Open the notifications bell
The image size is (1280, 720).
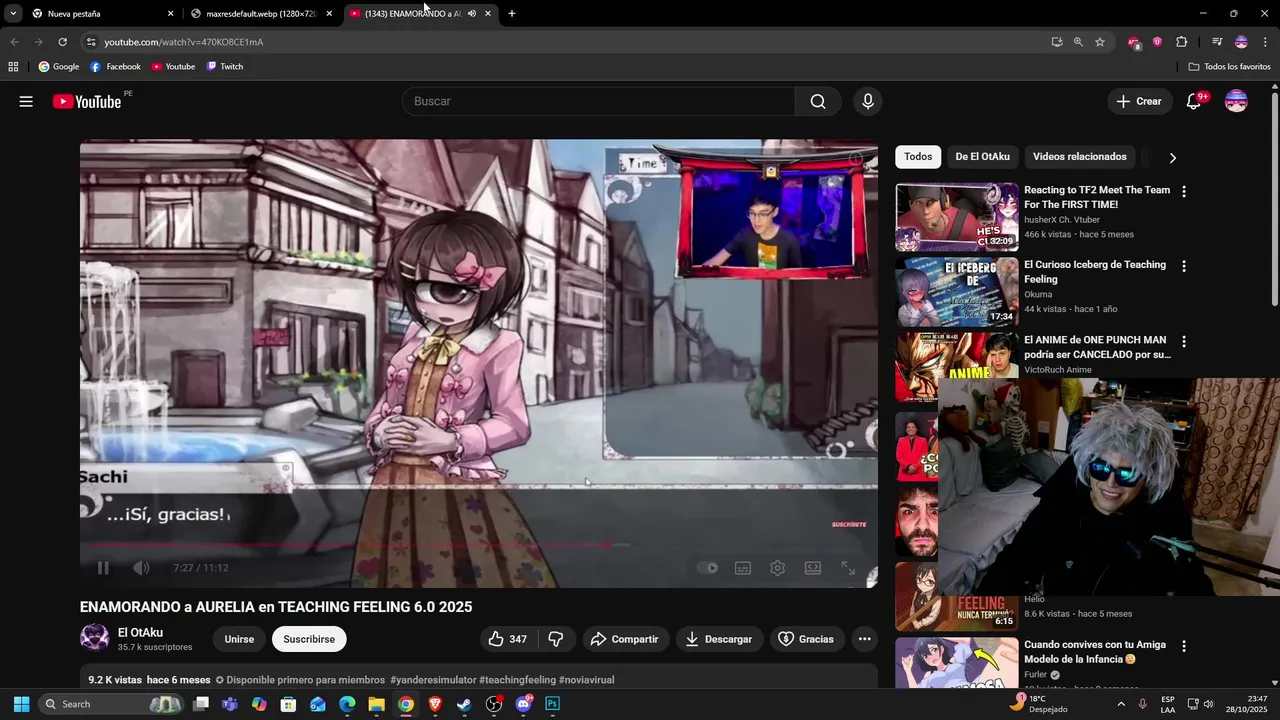[1194, 101]
